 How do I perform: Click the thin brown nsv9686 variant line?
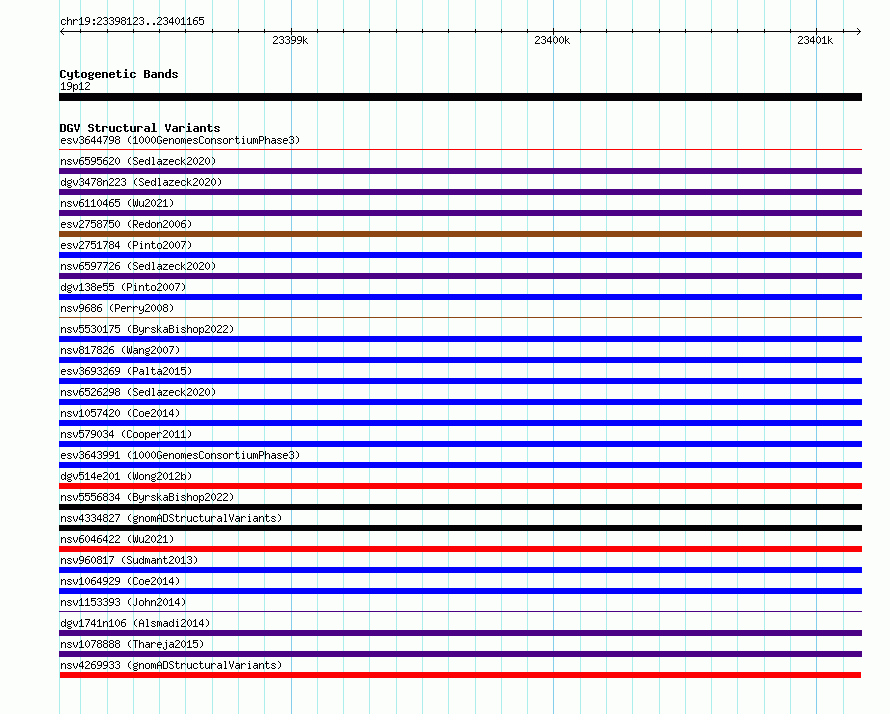(460, 318)
